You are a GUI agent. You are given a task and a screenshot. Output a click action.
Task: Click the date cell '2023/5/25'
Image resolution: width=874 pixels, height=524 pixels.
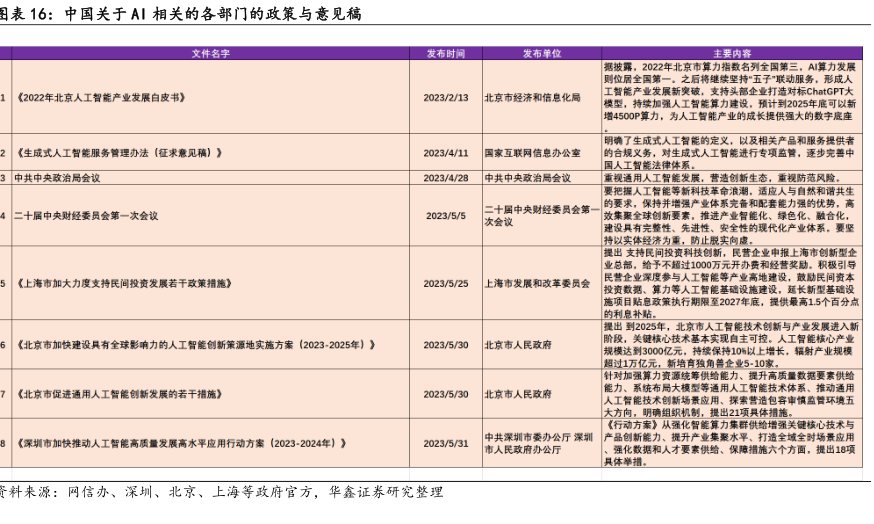(445, 284)
